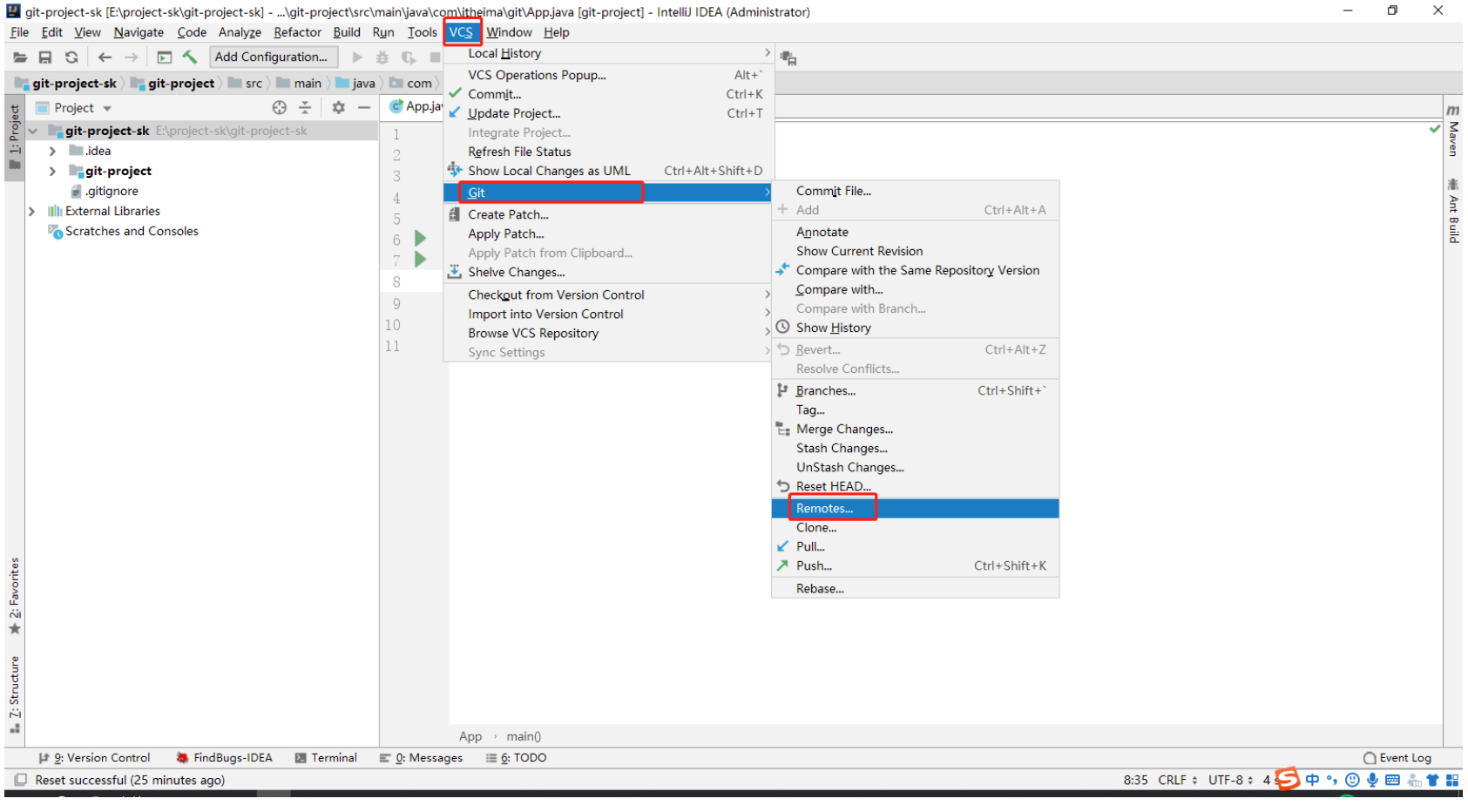
Task: Click the Save All toolbar icon
Action: 45,58
